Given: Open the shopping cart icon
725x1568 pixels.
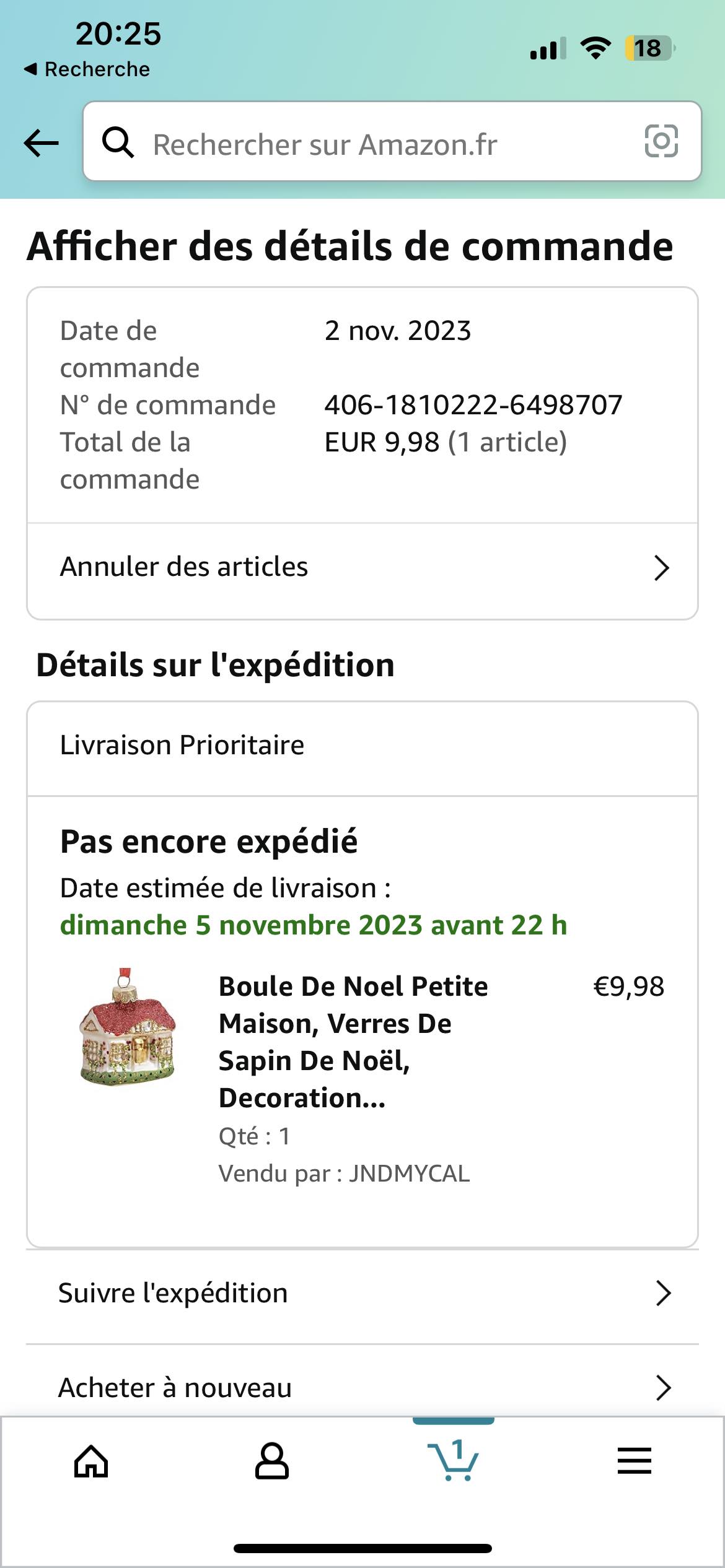Looking at the screenshot, I should 454,1461.
